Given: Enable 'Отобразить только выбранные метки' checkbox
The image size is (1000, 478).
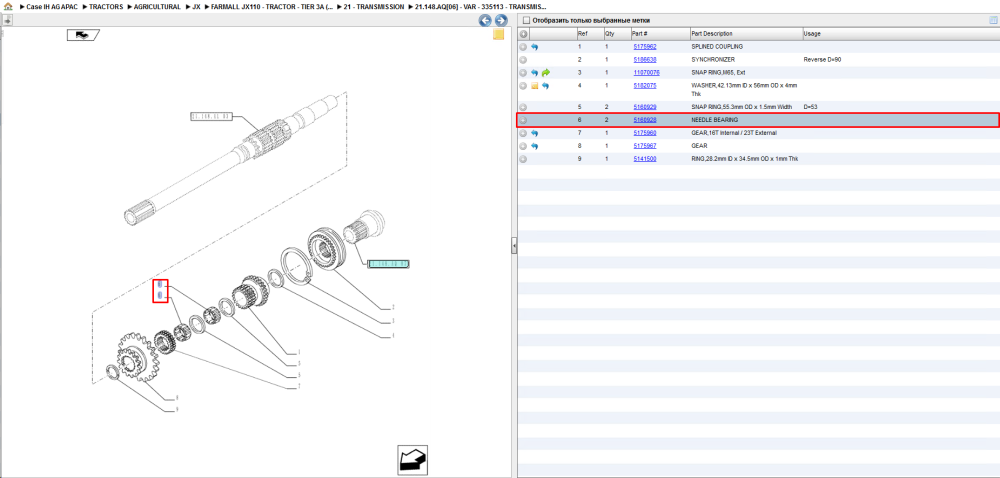Looking at the screenshot, I should point(526,20).
